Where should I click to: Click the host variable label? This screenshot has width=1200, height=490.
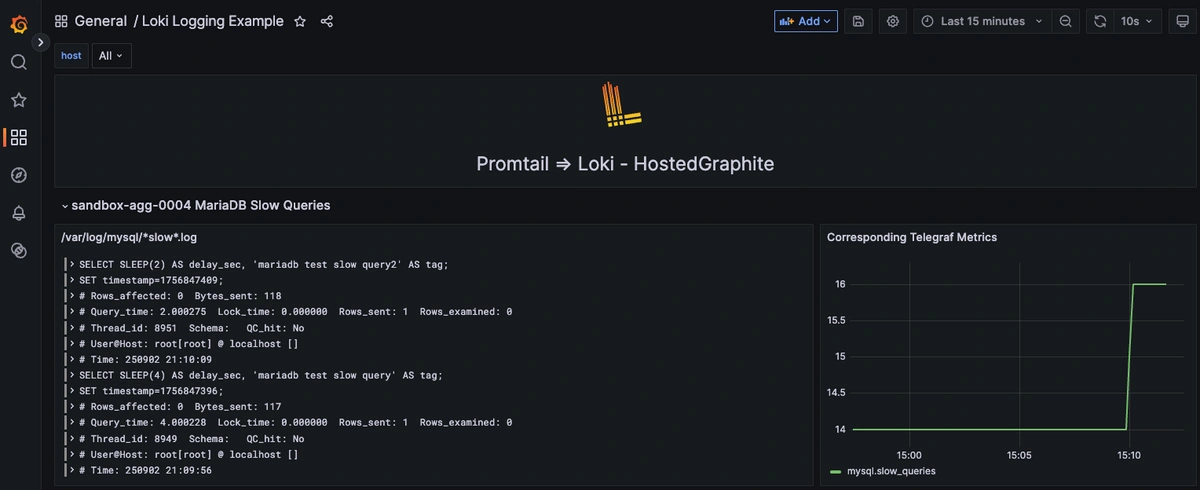point(72,56)
